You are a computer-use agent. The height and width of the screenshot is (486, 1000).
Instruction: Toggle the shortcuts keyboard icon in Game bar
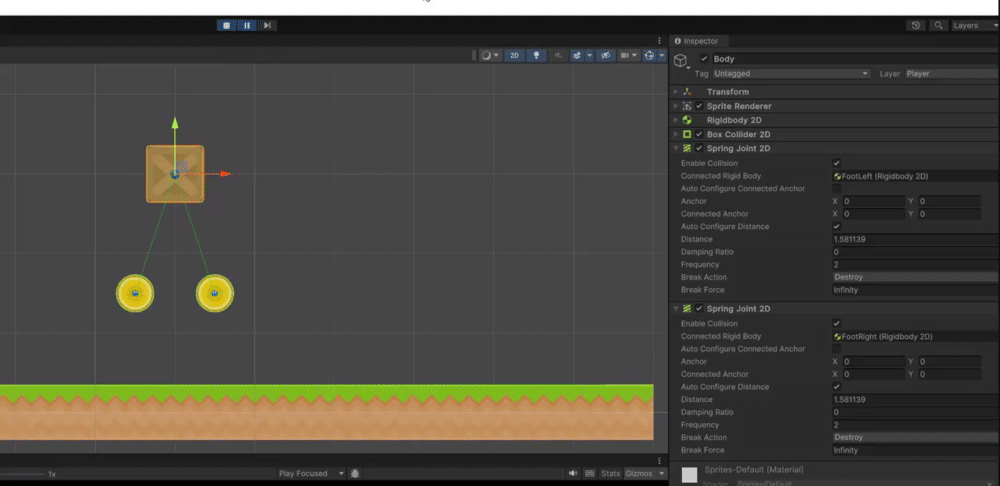(590, 473)
